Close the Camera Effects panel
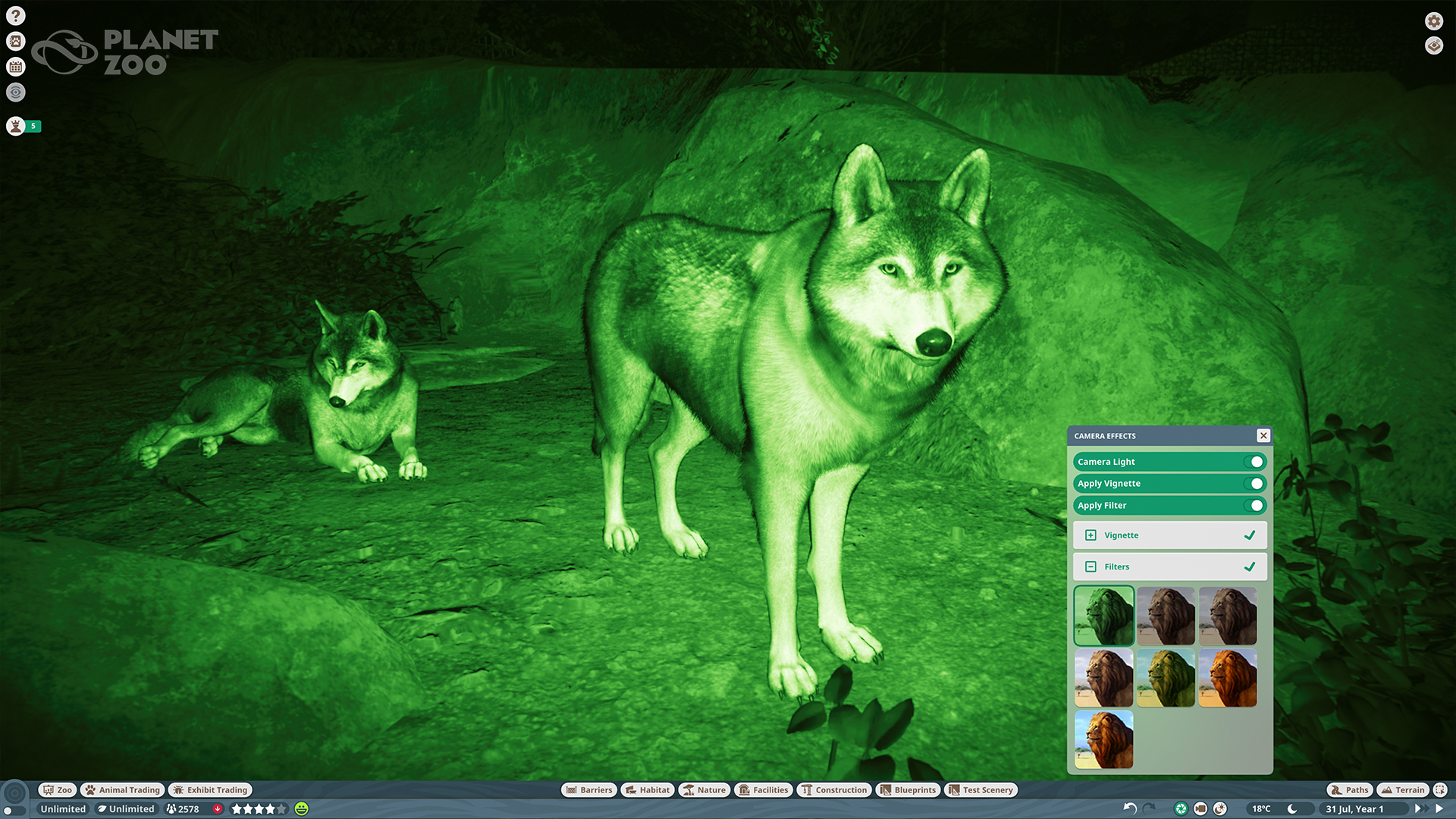The width and height of the screenshot is (1456, 819). [x=1263, y=435]
